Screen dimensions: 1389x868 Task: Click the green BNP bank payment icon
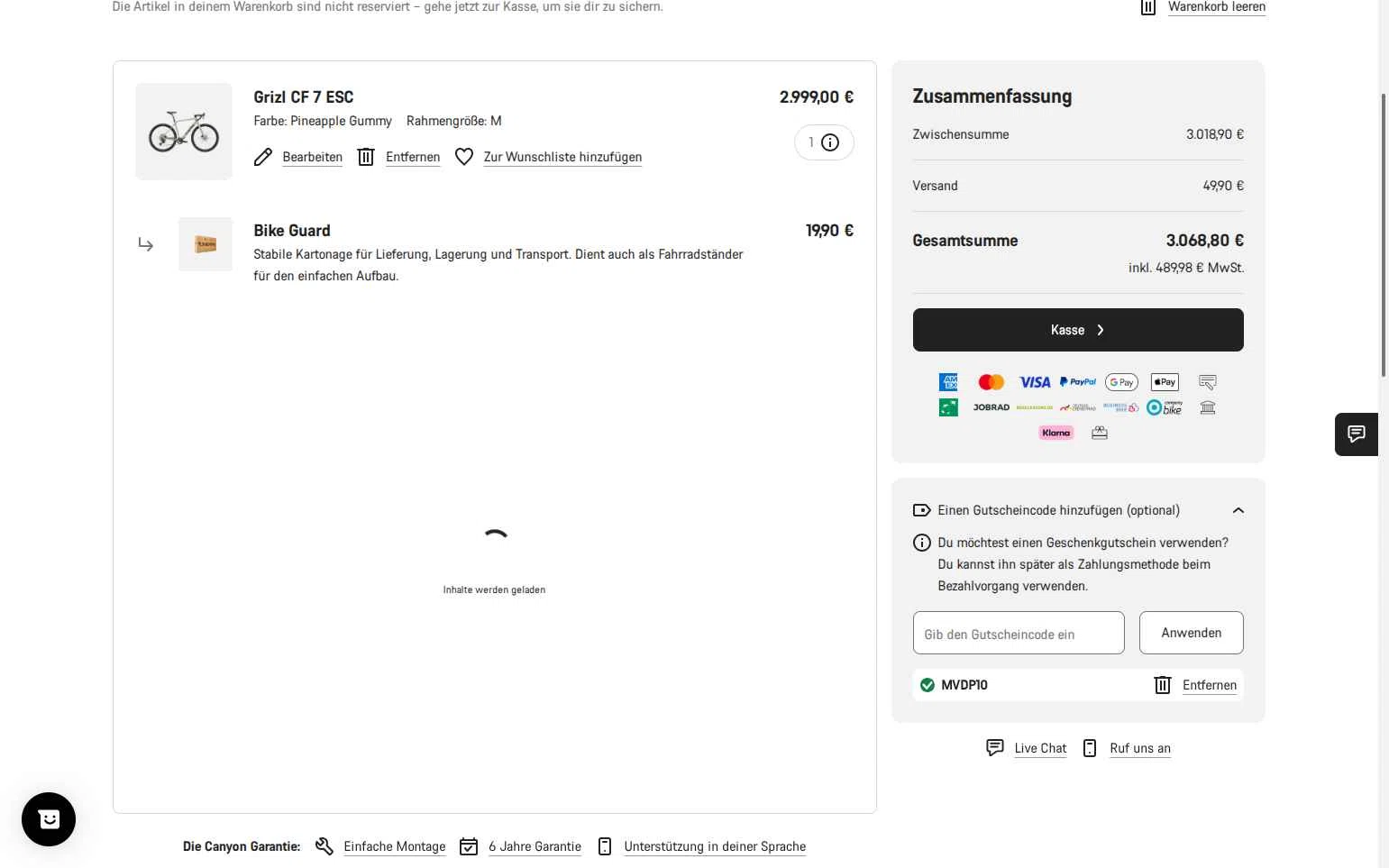pyautogui.click(x=948, y=407)
